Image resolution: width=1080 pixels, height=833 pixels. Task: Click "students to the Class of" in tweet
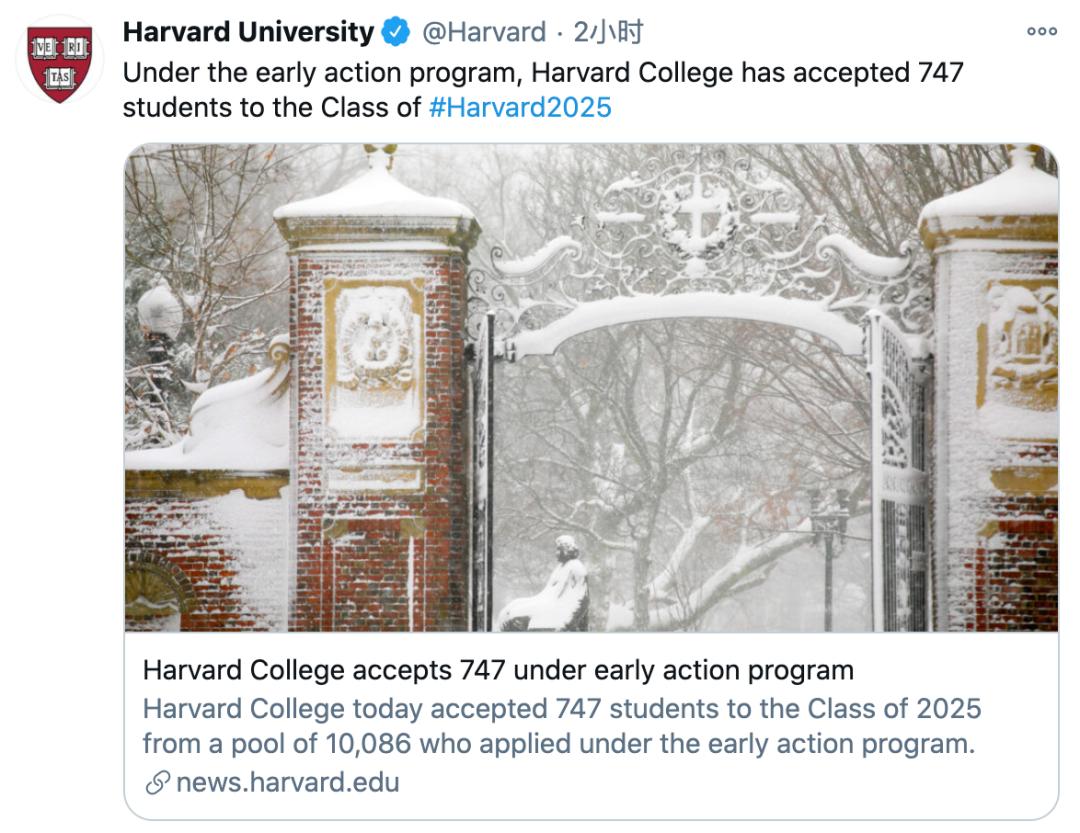click(x=272, y=107)
